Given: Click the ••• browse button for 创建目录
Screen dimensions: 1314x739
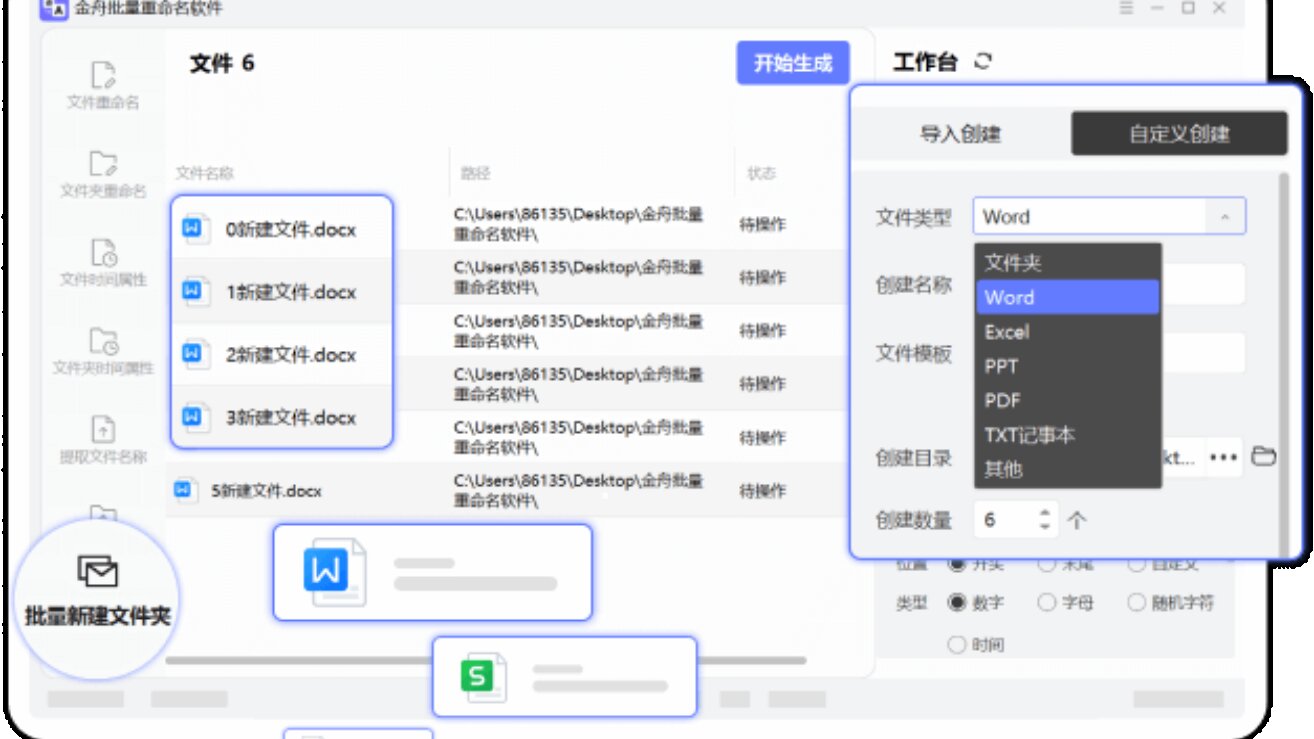Looking at the screenshot, I should coord(1224,457).
